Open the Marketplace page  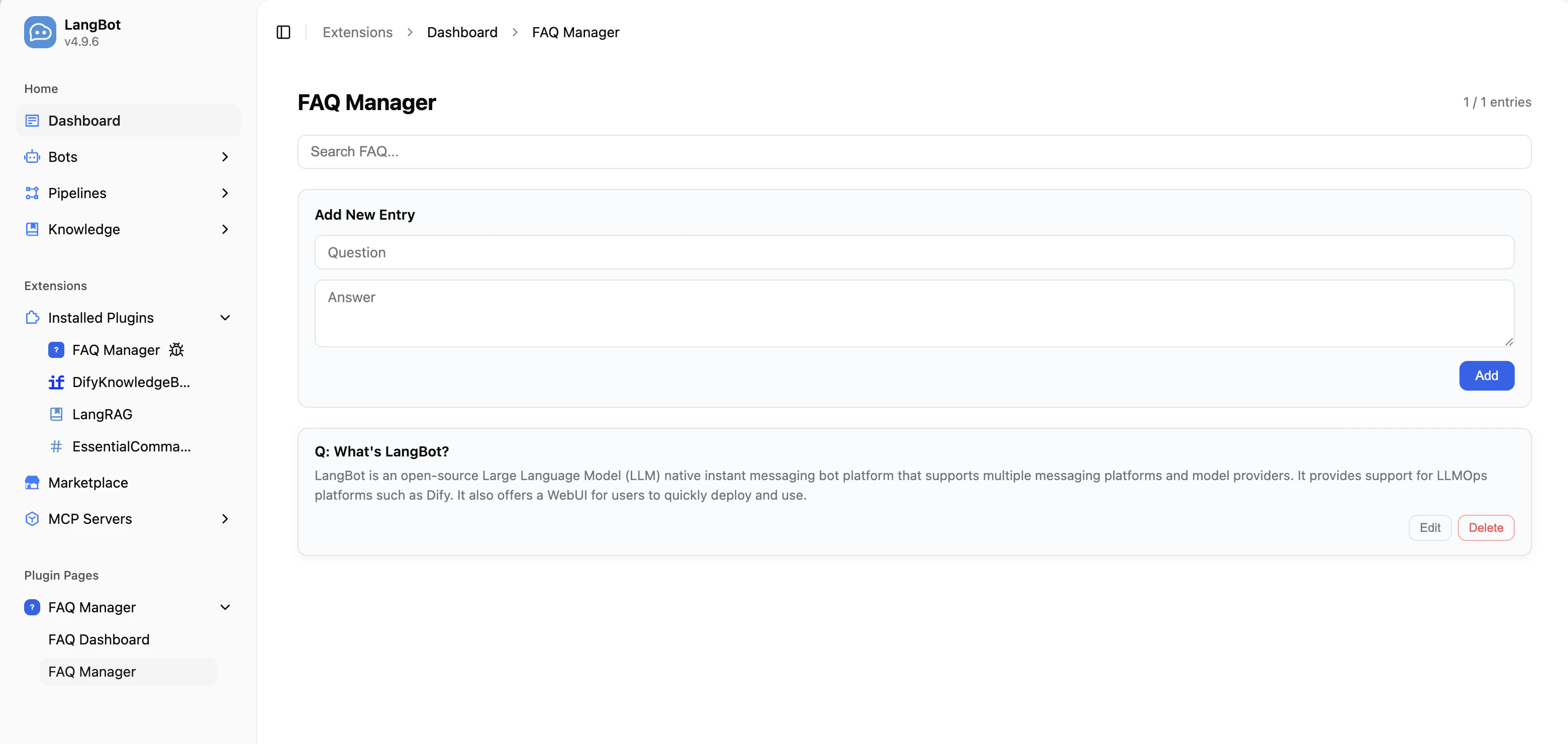[x=87, y=482]
